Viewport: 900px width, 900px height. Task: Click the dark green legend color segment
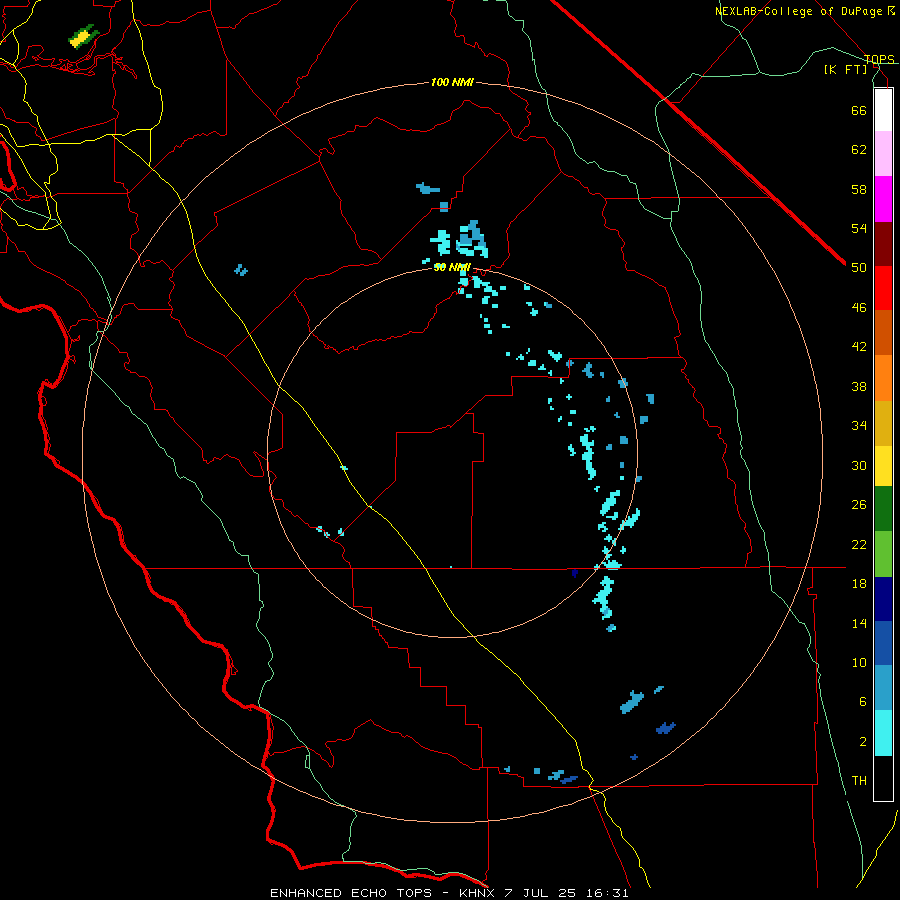coord(883,509)
